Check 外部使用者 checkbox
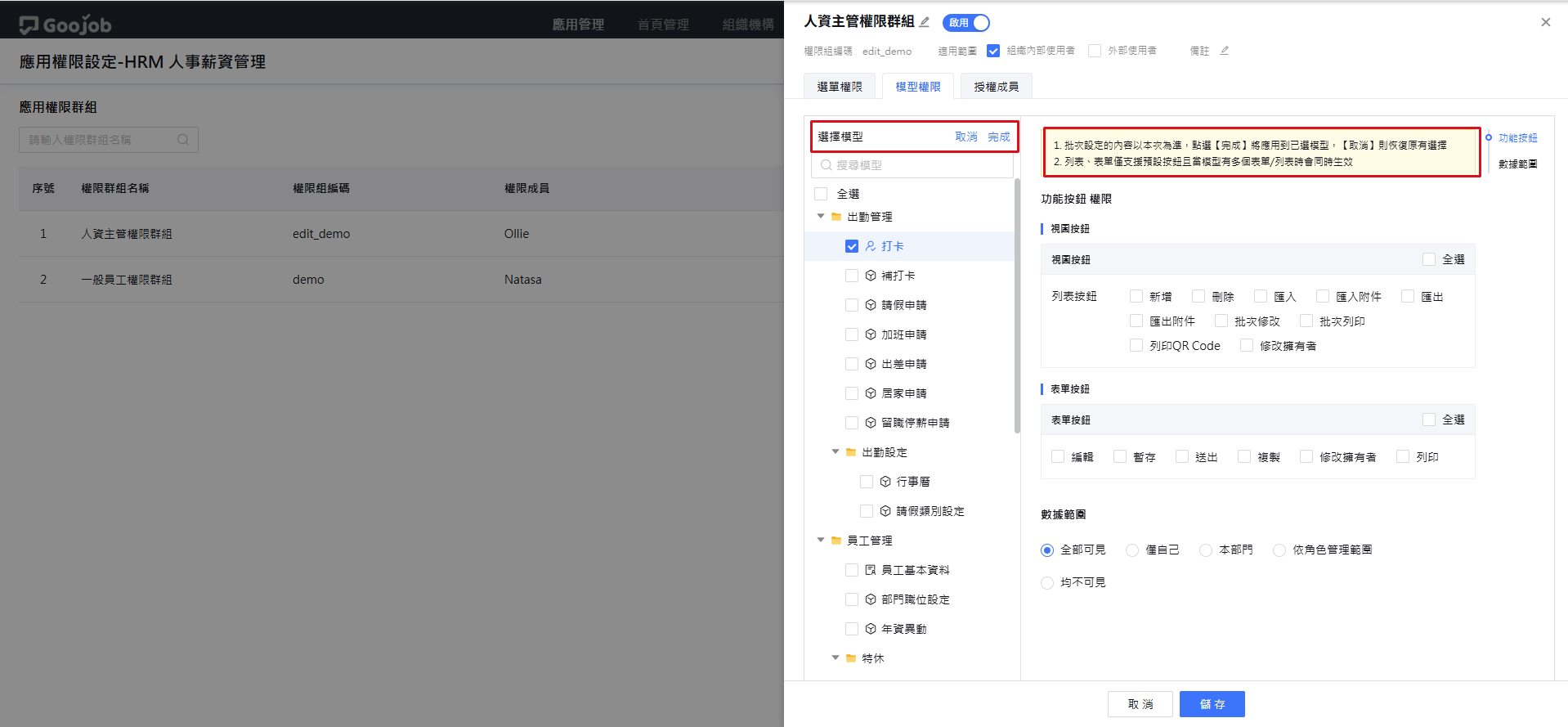 point(1095,51)
